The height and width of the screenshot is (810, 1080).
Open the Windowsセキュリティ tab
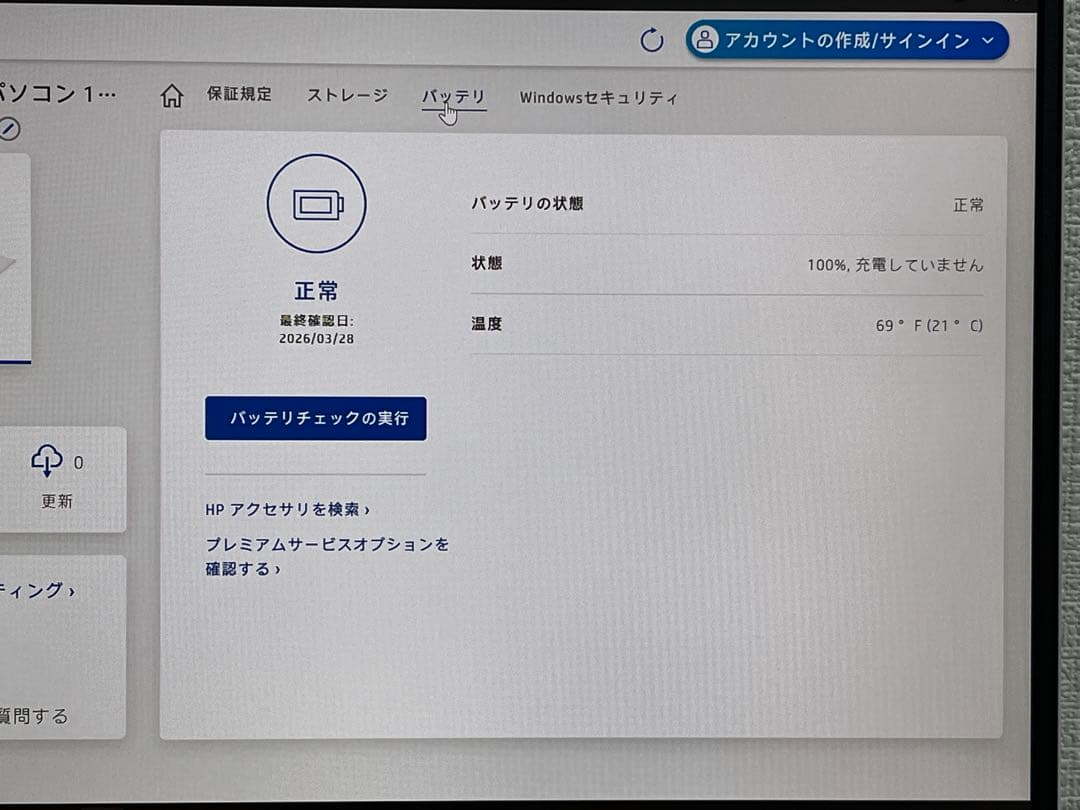click(598, 97)
